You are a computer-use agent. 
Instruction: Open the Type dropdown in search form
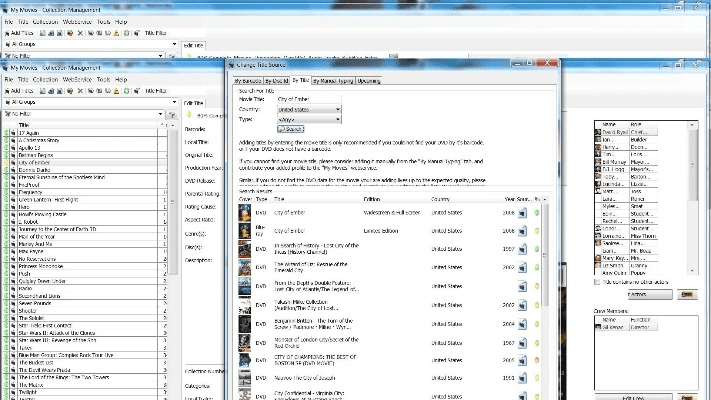(x=310, y=119)
